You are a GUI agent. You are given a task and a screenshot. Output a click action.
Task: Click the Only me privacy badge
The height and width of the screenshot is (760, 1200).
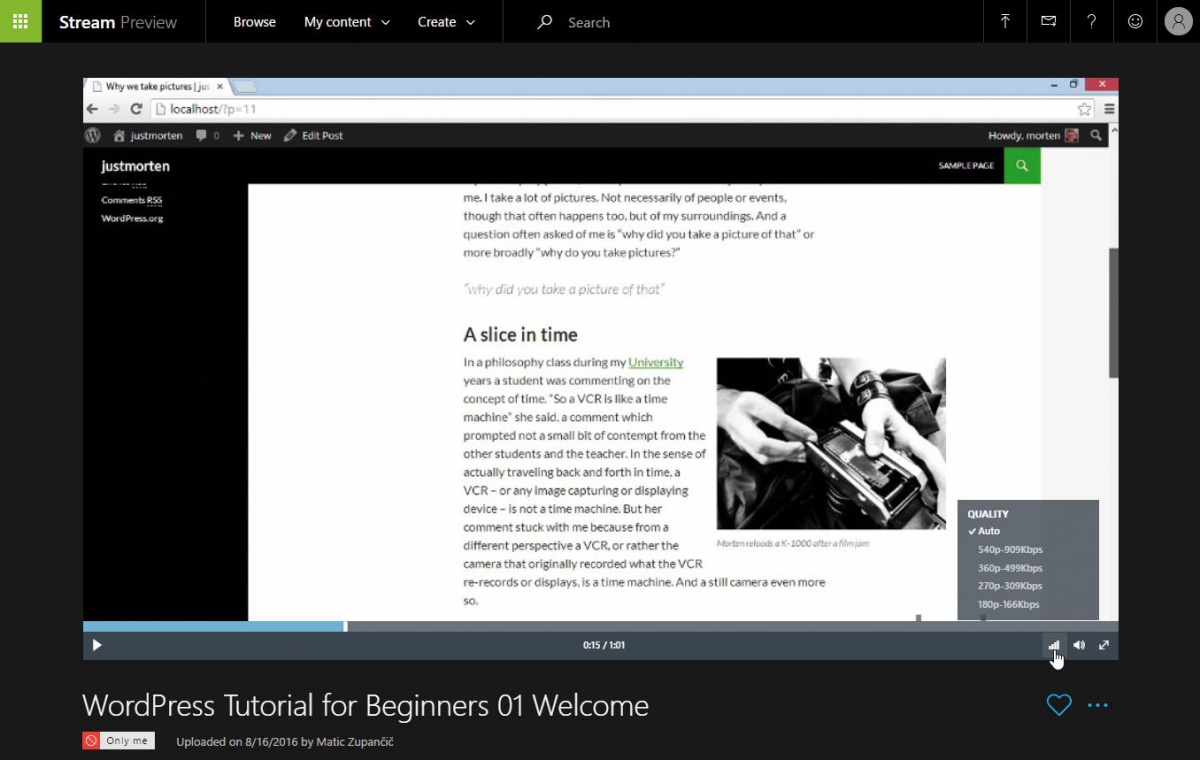tap(118, 741)
